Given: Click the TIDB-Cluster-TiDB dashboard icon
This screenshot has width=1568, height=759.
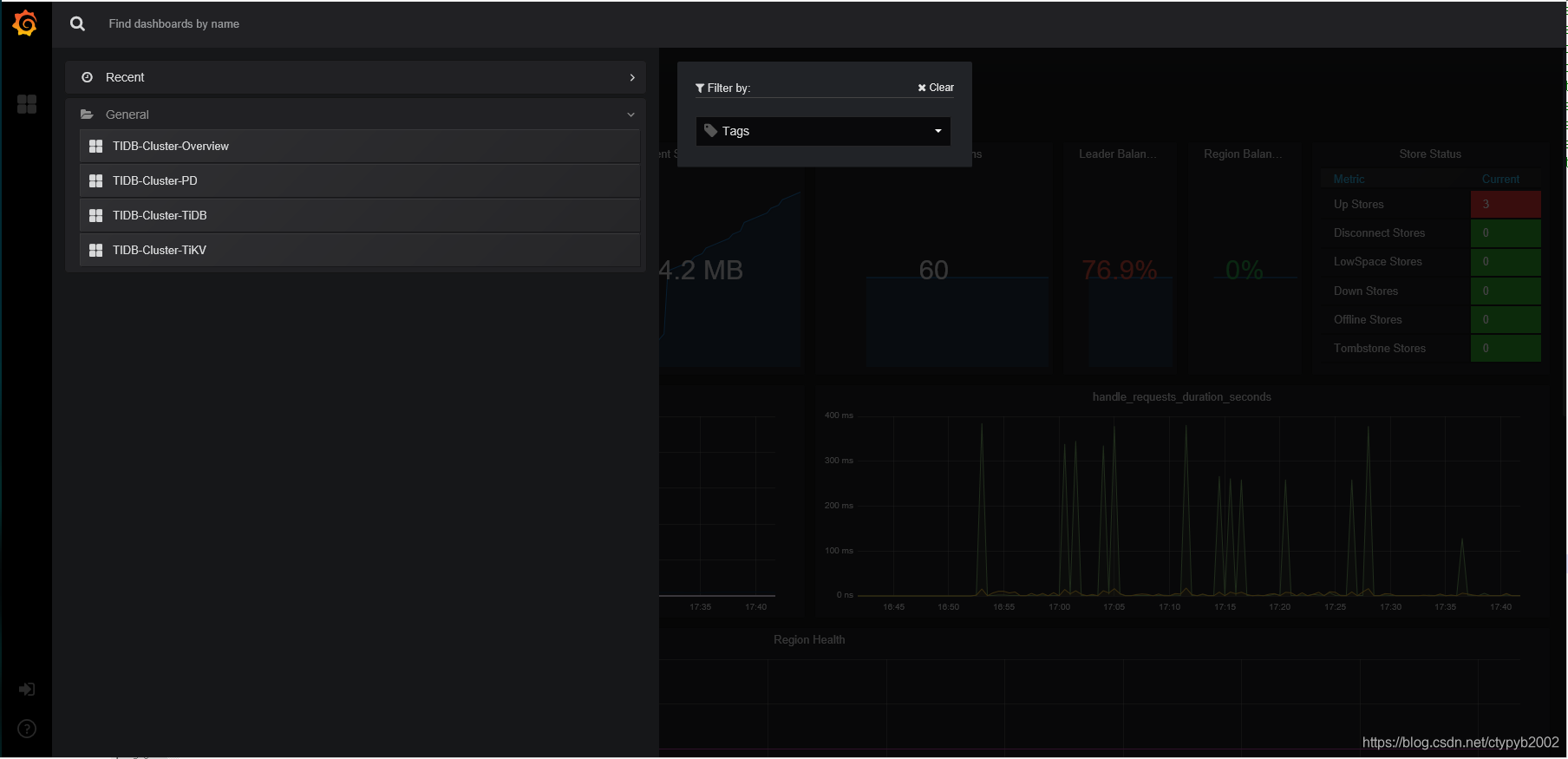Looking at the screenshot, I should click(95, 216).
